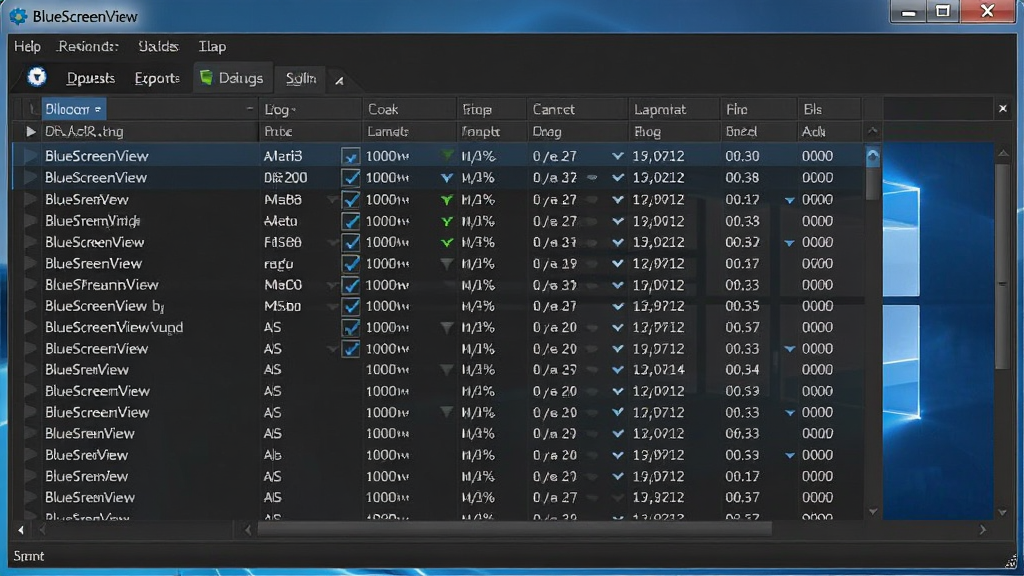Close the panel with the X beside Bls
1024x576 pixels.
1003,108
